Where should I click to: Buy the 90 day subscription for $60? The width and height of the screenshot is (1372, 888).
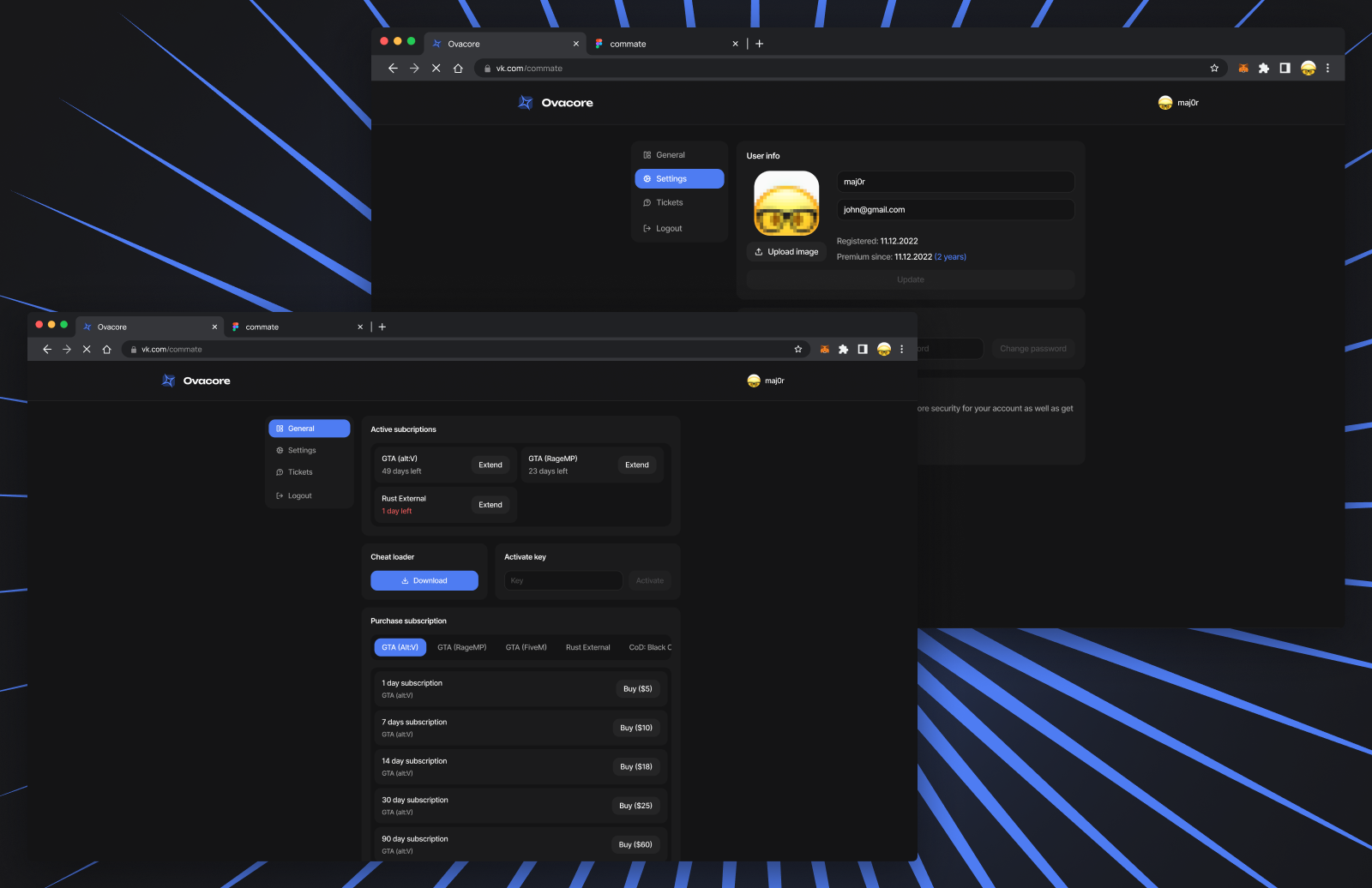click(x=636, y=845)
